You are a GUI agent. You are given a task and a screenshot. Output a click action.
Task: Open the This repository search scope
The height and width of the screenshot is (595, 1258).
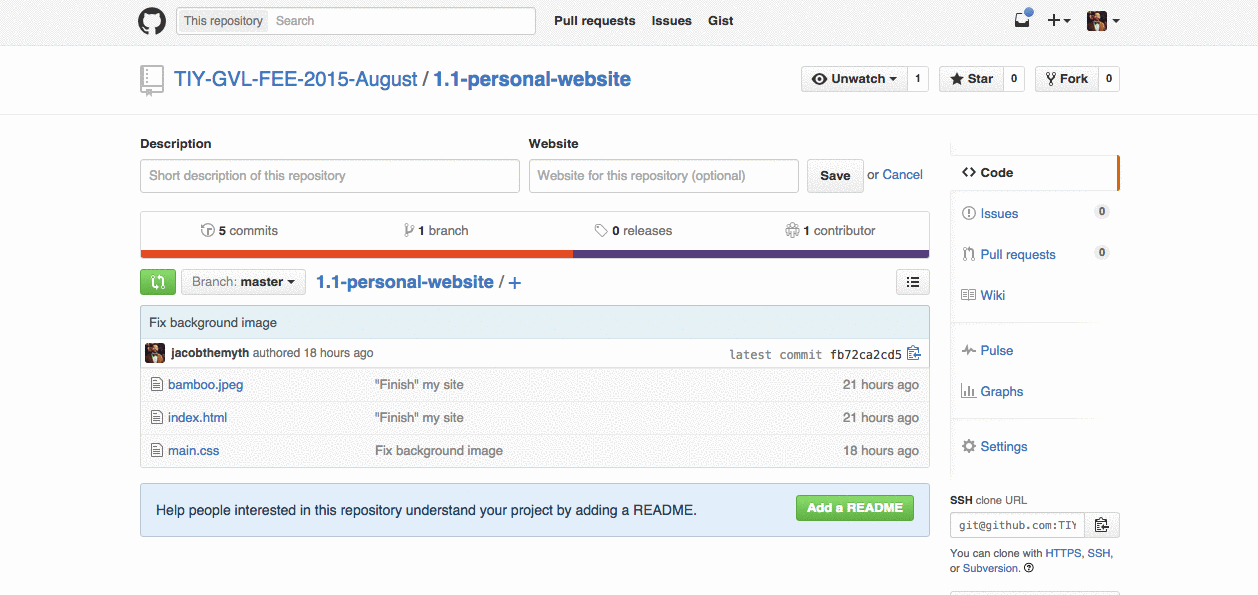pos(223,21)
